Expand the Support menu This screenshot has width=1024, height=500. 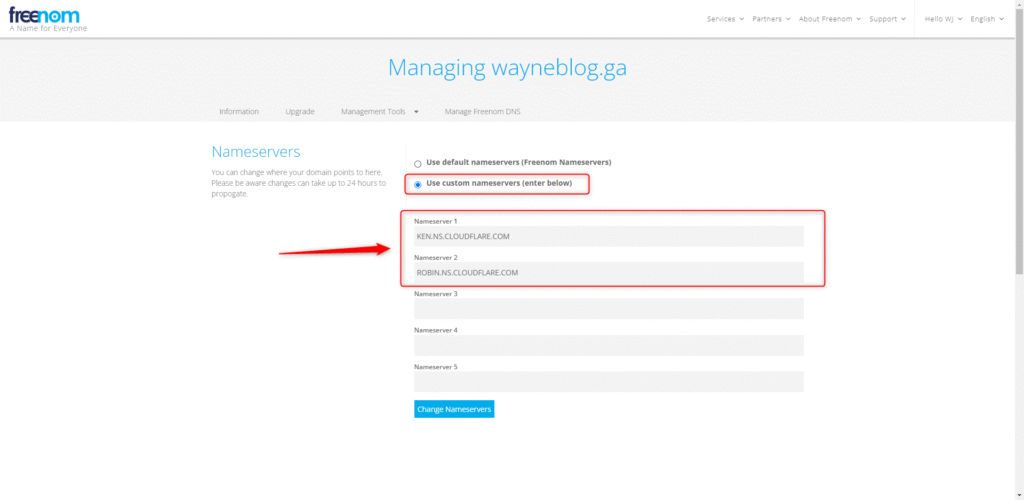887,19
